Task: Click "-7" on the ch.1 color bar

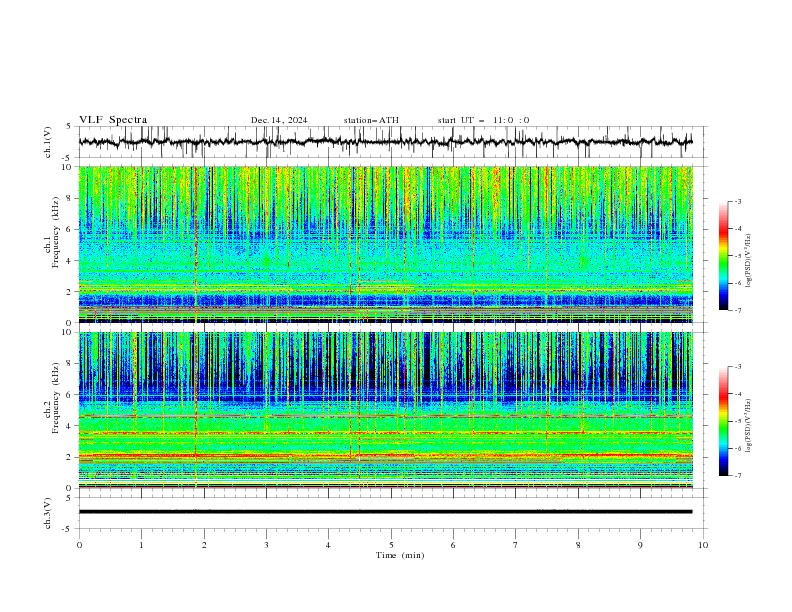Action: [x=737, y=310]
